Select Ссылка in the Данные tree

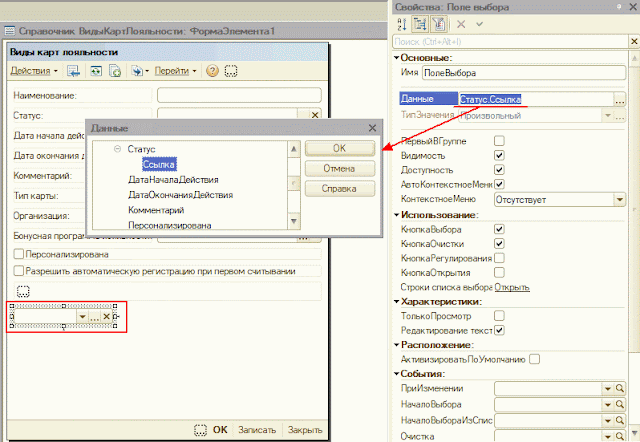coord(159,164)
